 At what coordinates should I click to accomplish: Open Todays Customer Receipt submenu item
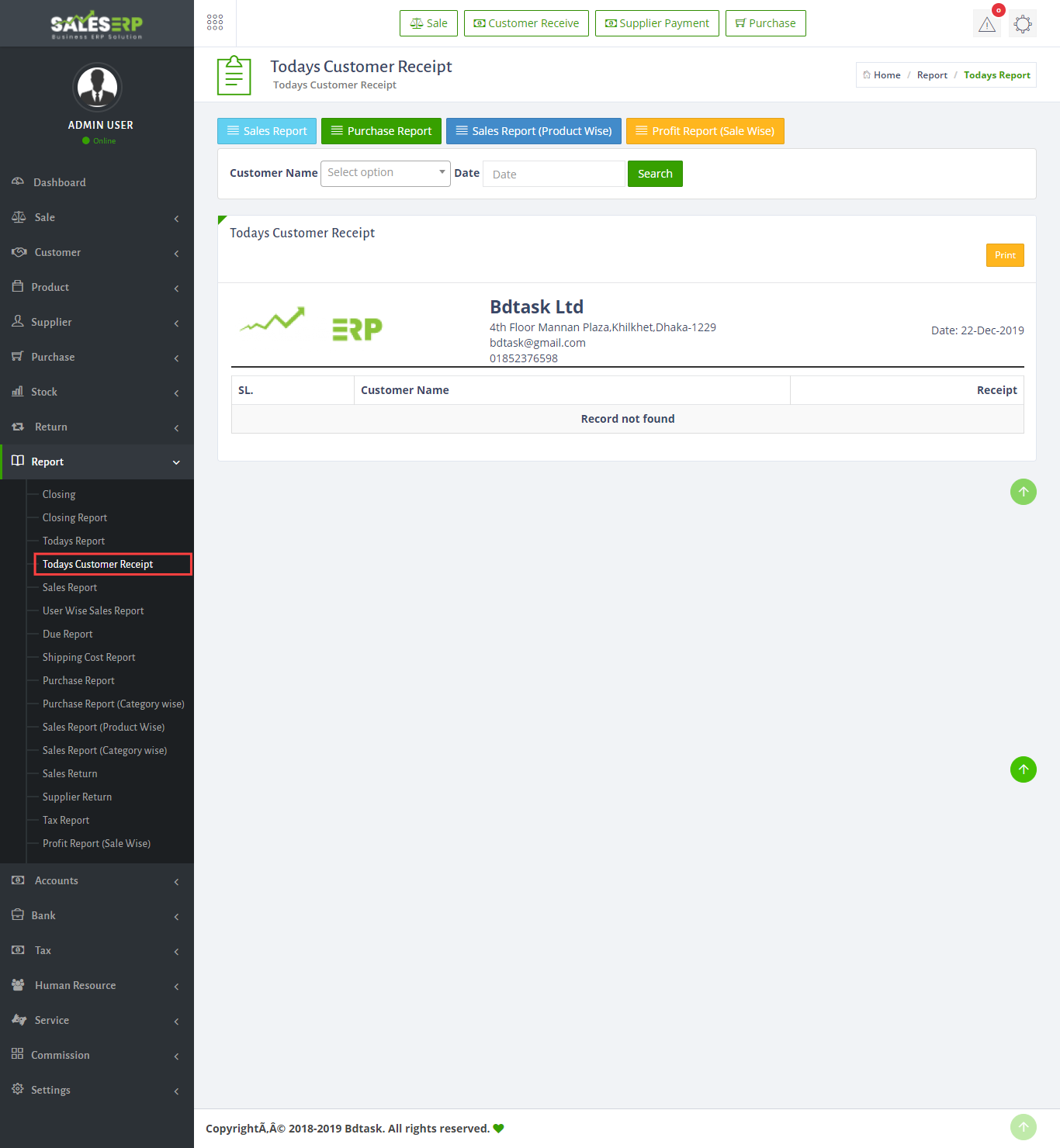click(98, 564)
